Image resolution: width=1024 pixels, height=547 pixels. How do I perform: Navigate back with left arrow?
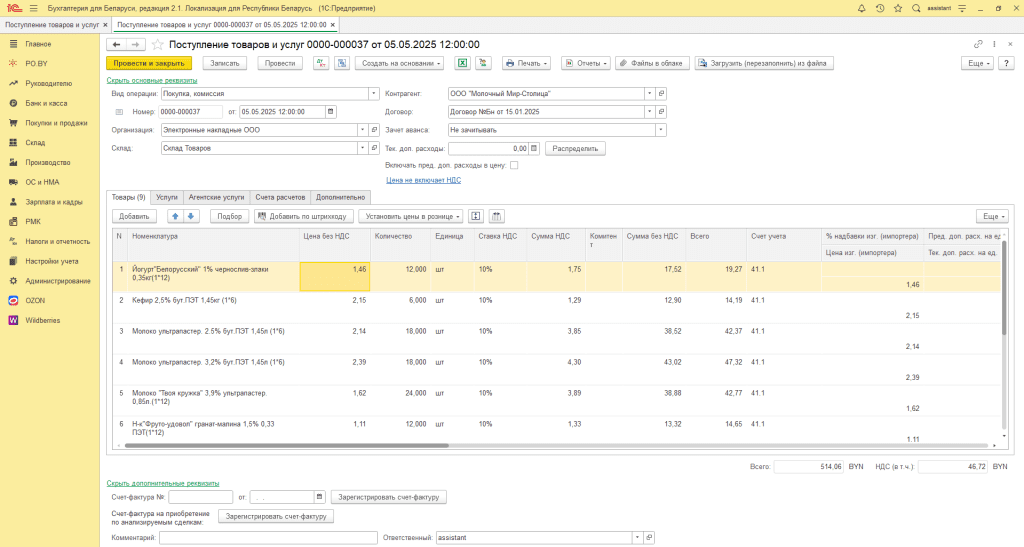[116, 44]
